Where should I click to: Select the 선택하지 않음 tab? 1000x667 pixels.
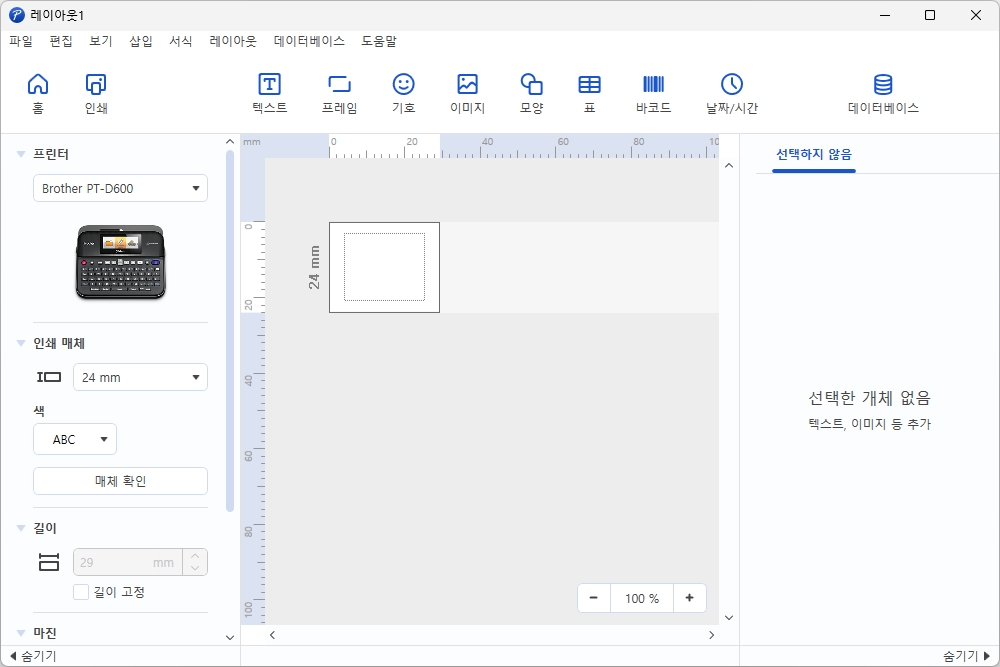(x=814, y=154)
